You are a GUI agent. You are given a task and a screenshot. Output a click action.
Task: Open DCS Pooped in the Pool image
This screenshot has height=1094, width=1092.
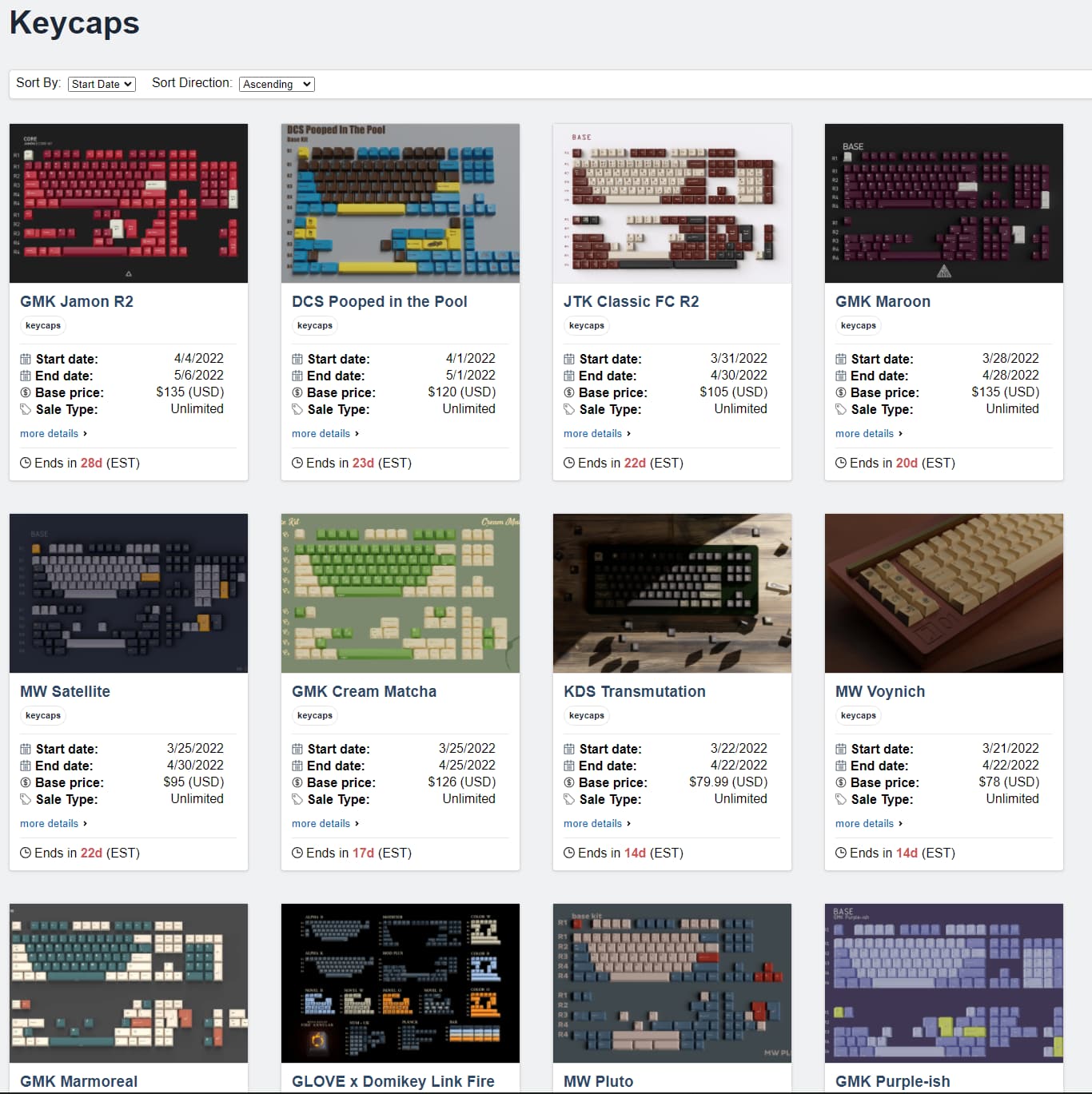tap(401, 203)
